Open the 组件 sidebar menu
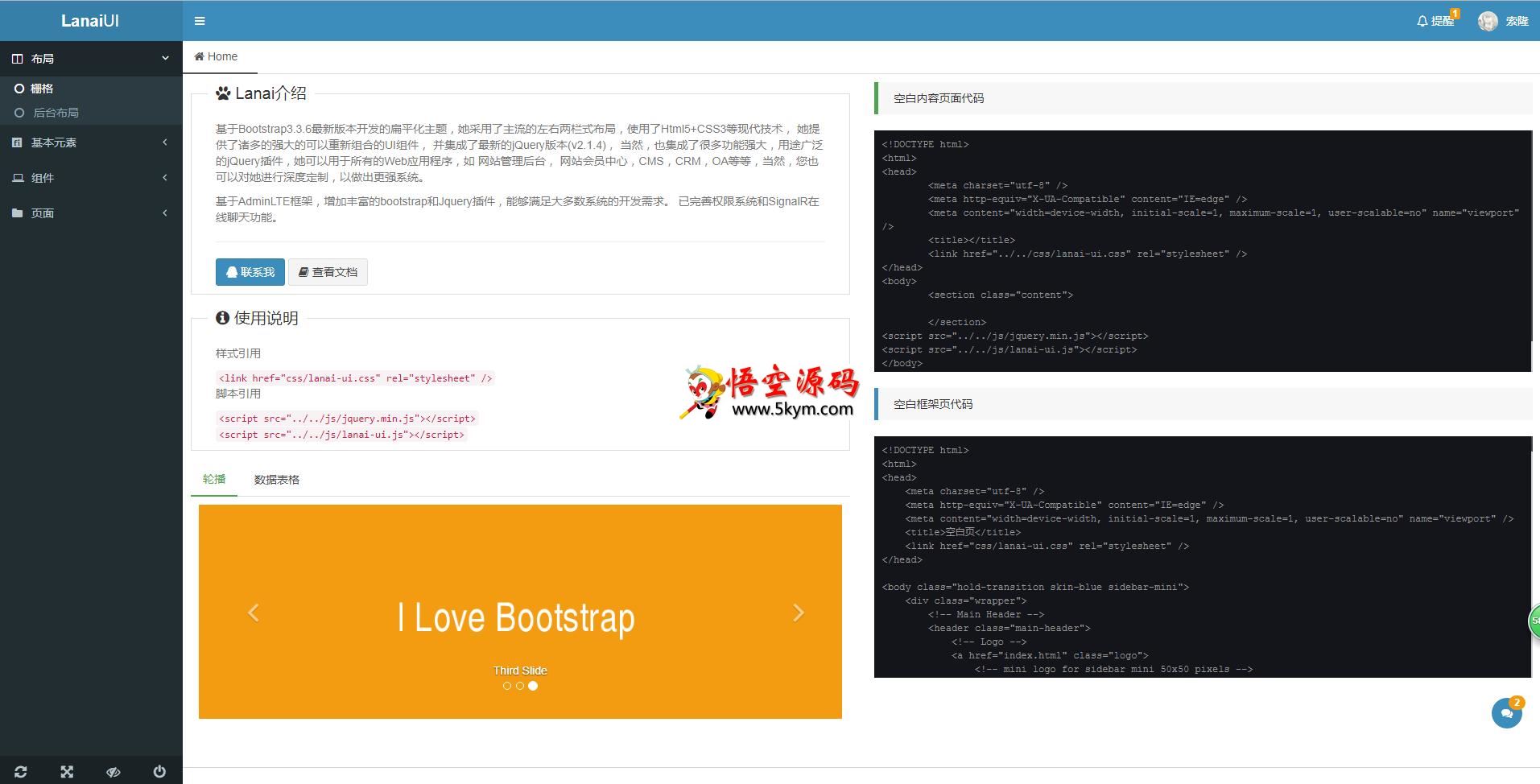The width and height of the screenshot is (1540, 784). 91,178
